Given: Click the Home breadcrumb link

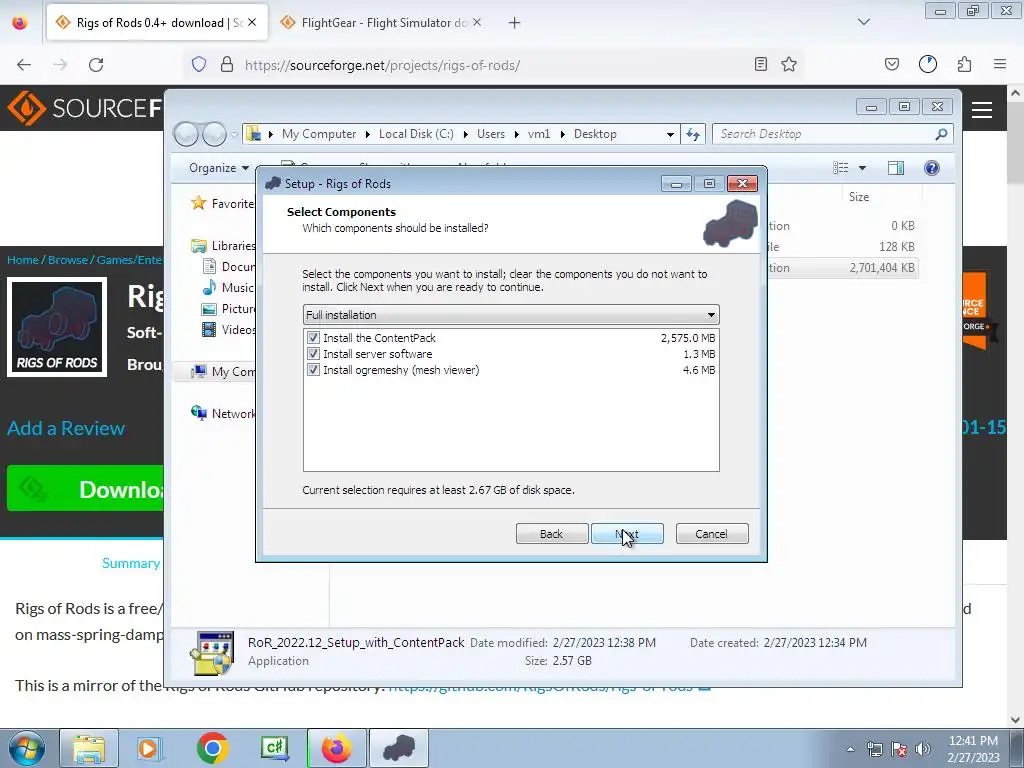Looking at the screenshot, I should point(23,260).
